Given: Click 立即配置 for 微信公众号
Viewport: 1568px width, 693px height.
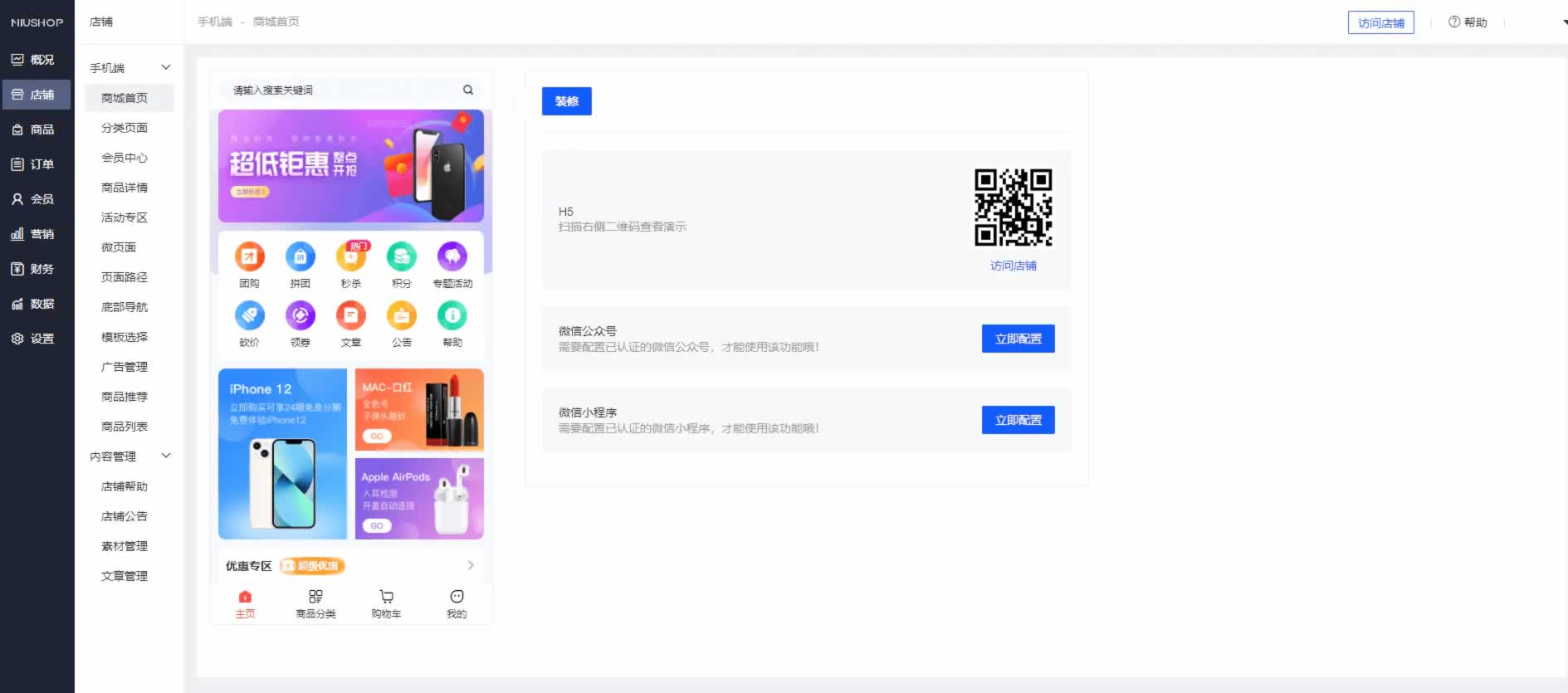Looking at the screenshot, I should click(x=1018, y=339).
